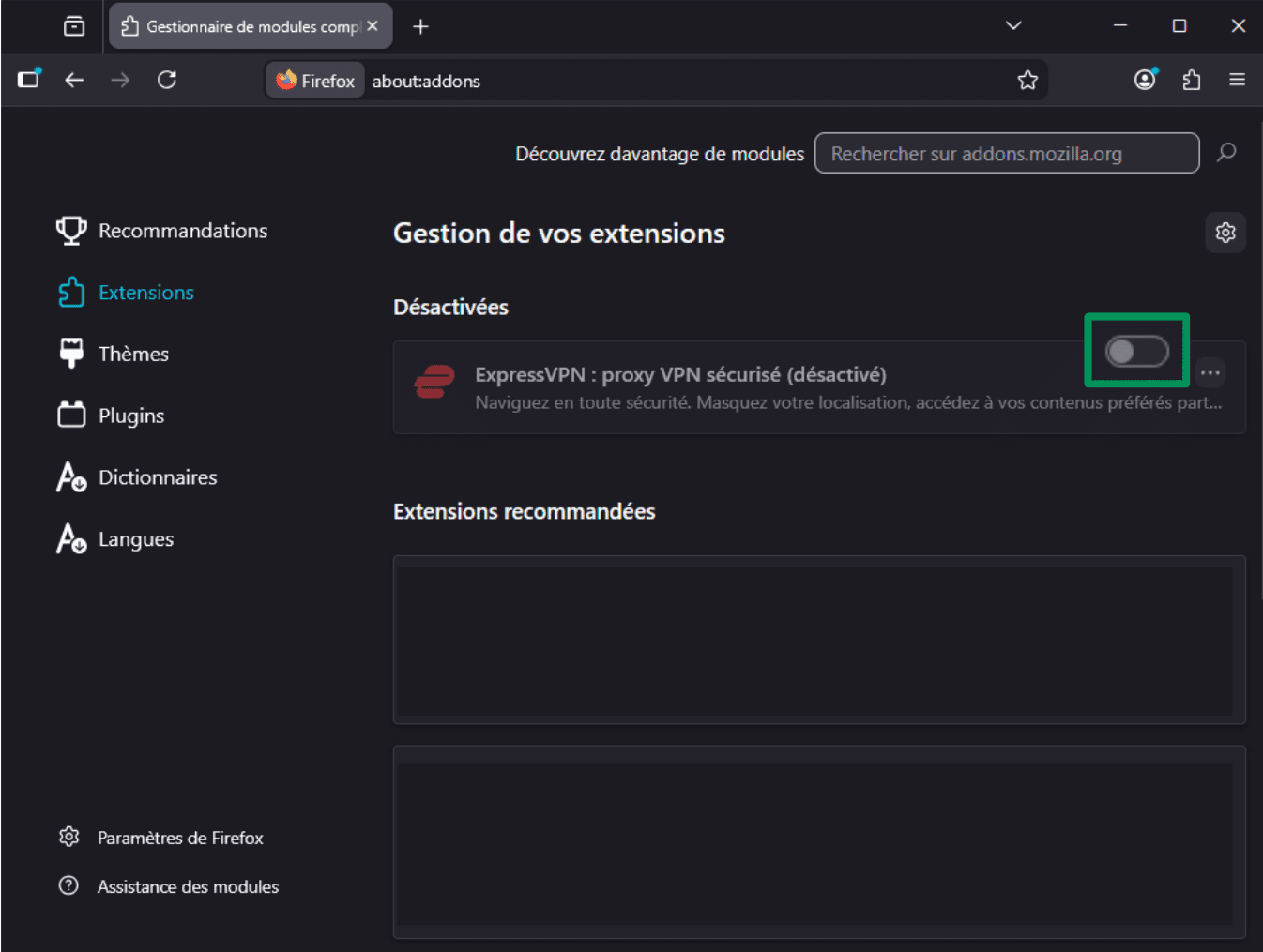This screenshot has height=952, width=1263.
Task: Open the list all tabs chevron
Action: click(x=1013, y=26)
